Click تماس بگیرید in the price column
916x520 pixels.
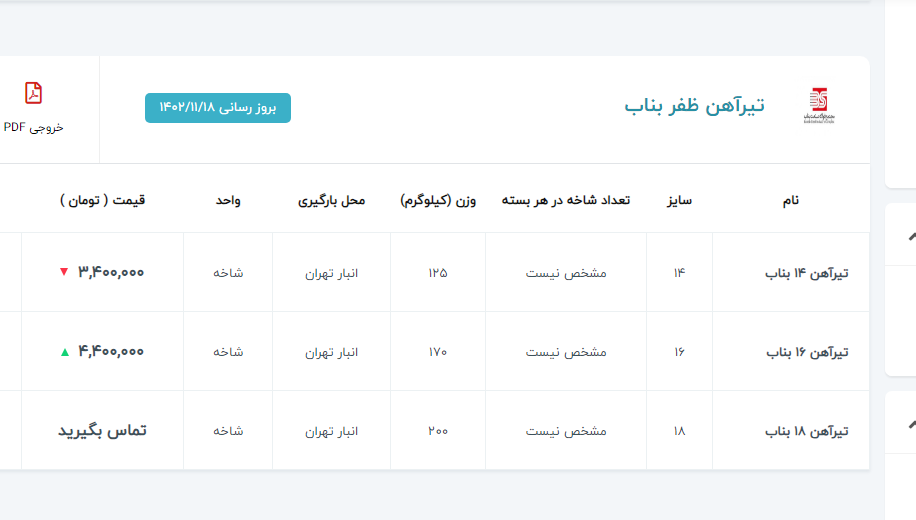102,430
